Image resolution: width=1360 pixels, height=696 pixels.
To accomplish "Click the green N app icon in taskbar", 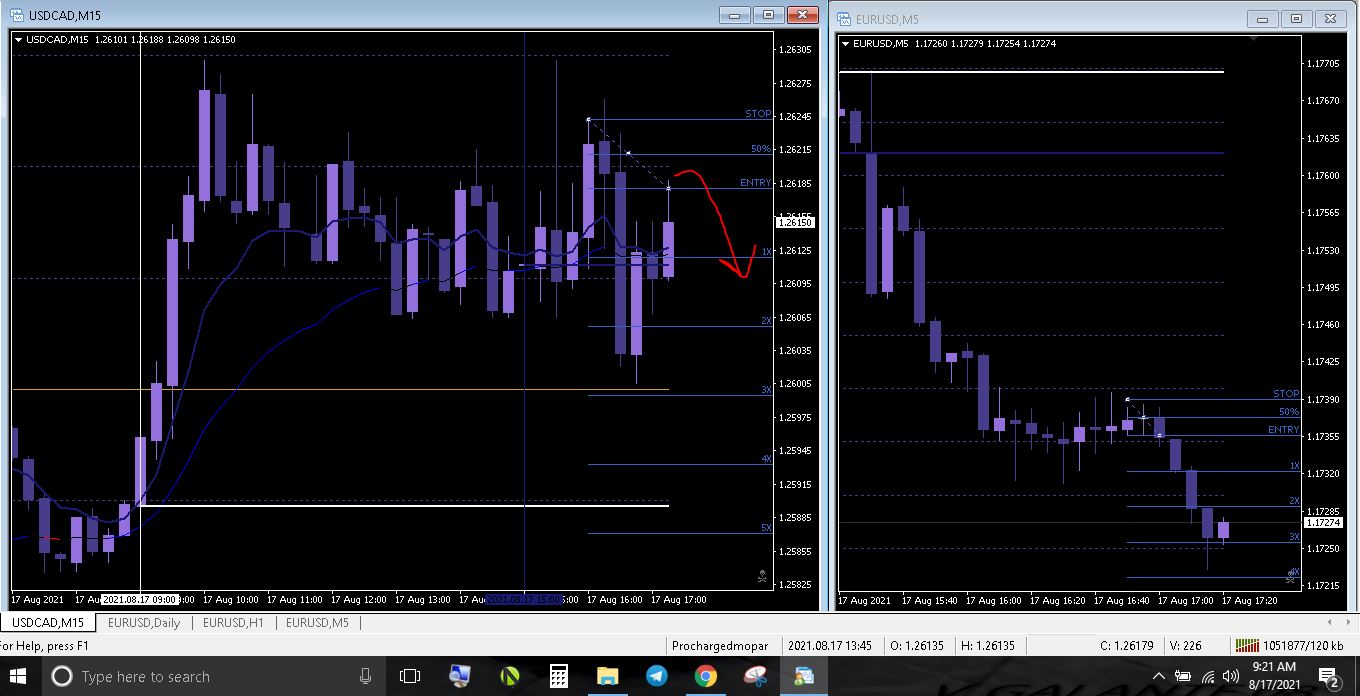I will click(509, 677).
